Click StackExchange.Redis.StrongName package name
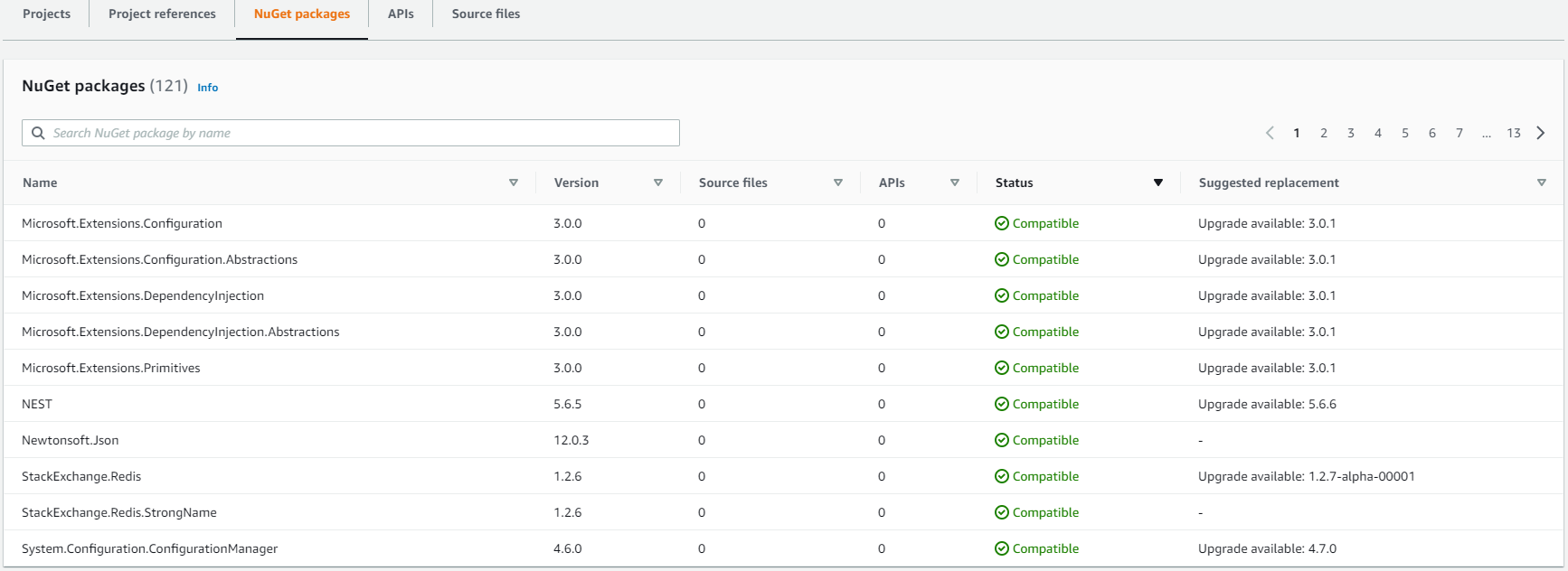This screenshot has height=571, width=1568. (119, 512)
